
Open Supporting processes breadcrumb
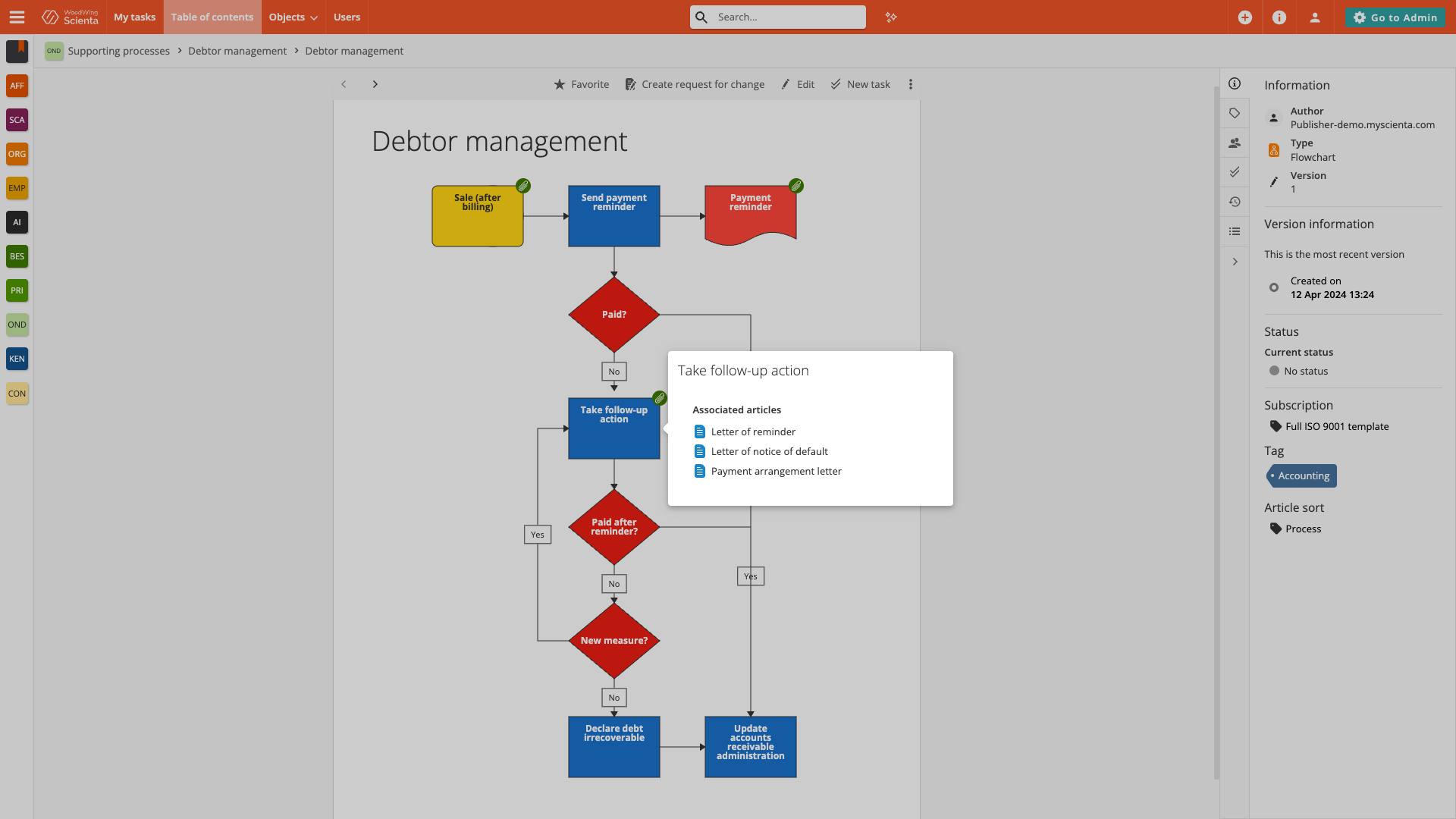coord(119,51)
